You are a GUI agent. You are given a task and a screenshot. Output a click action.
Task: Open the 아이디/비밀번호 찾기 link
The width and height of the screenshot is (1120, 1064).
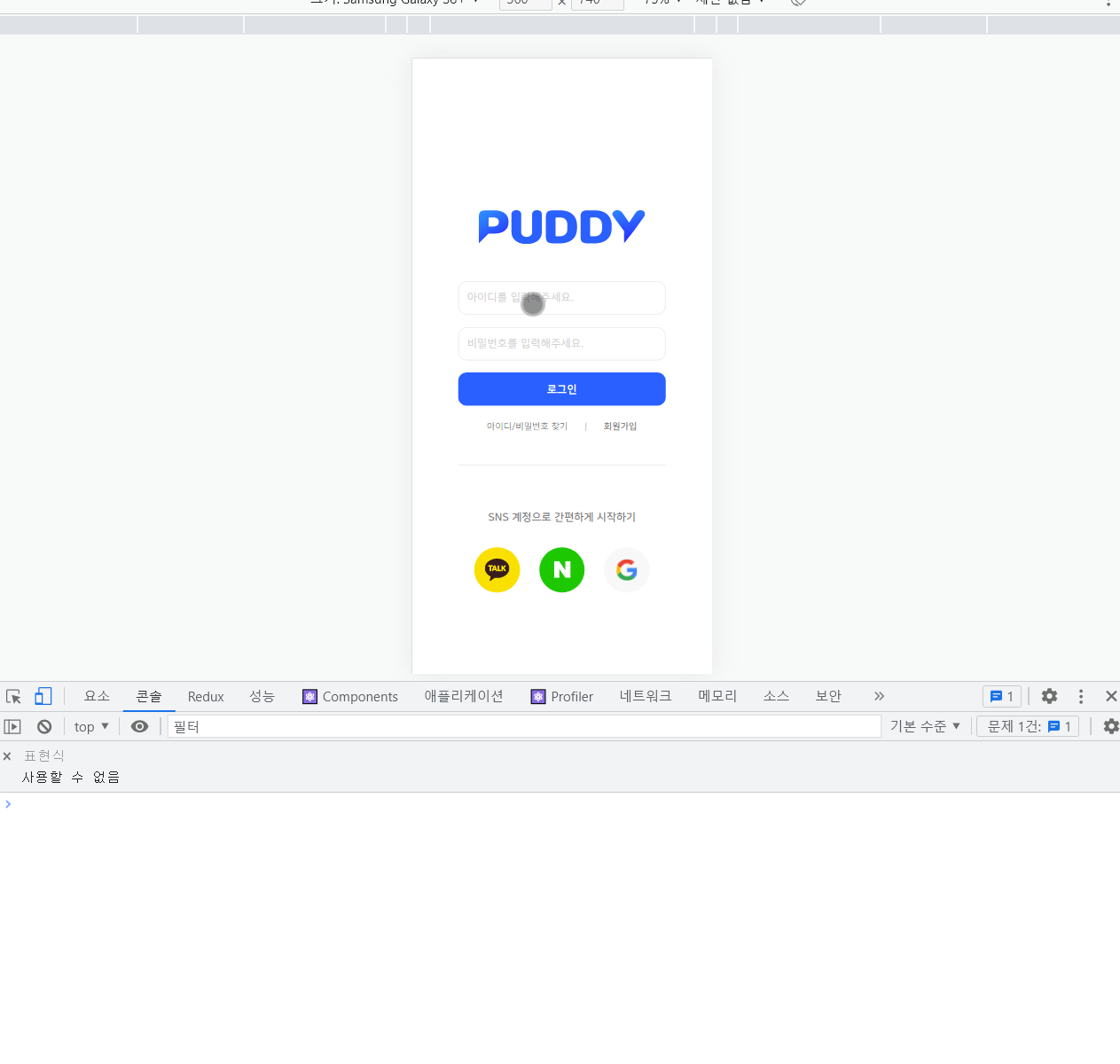pyautogui.click(x=527, y=426)
